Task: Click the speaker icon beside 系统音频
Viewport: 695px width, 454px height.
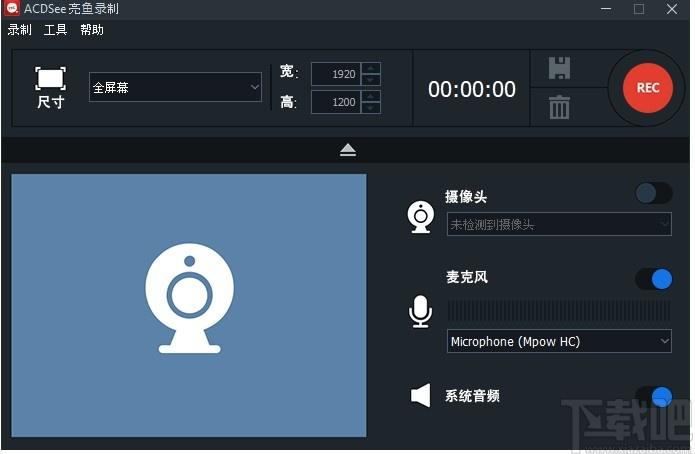Action: tap(421, 396)
